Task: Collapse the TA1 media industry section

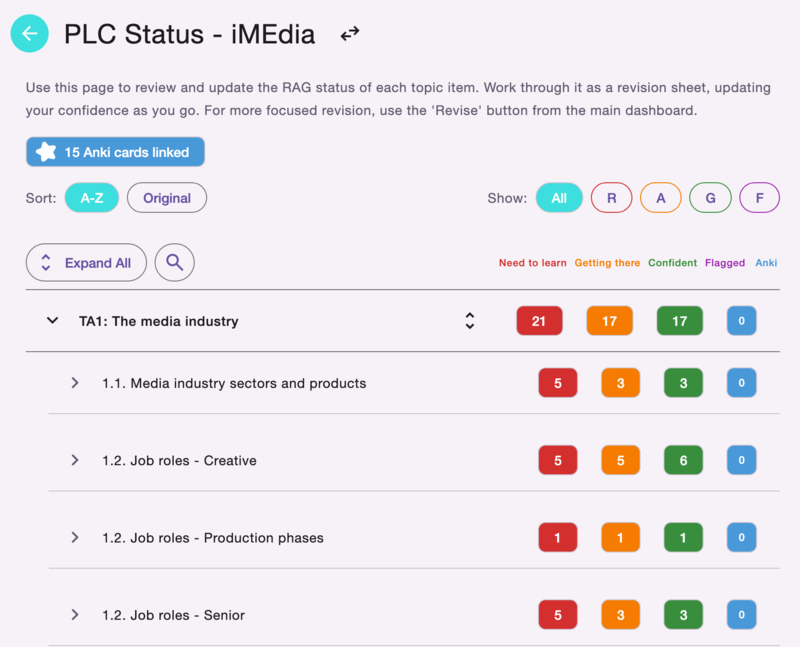Action: click(52, 320)
